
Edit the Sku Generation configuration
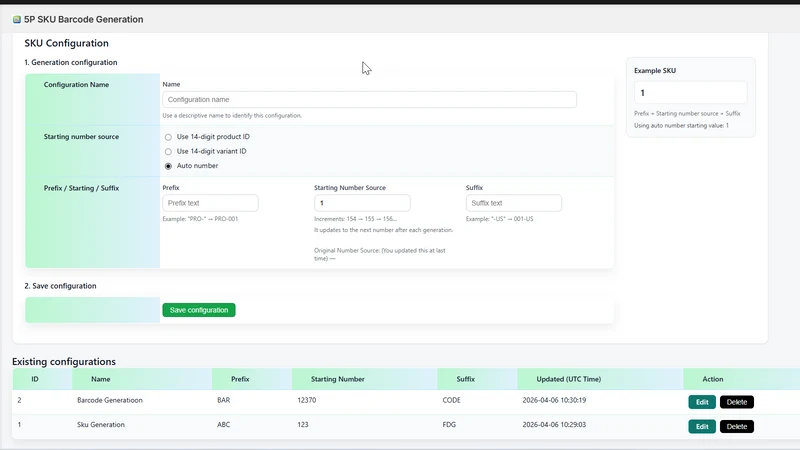702,427
